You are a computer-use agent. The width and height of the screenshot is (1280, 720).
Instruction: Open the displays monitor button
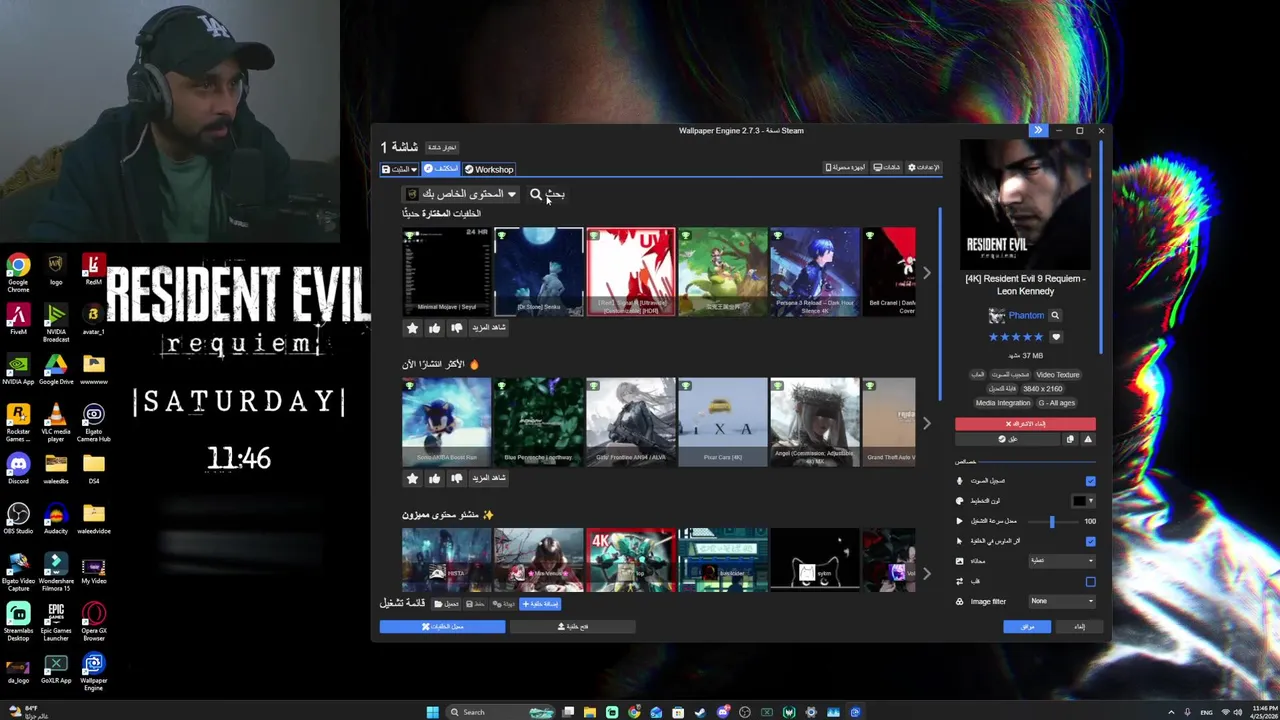click(886, 168)
